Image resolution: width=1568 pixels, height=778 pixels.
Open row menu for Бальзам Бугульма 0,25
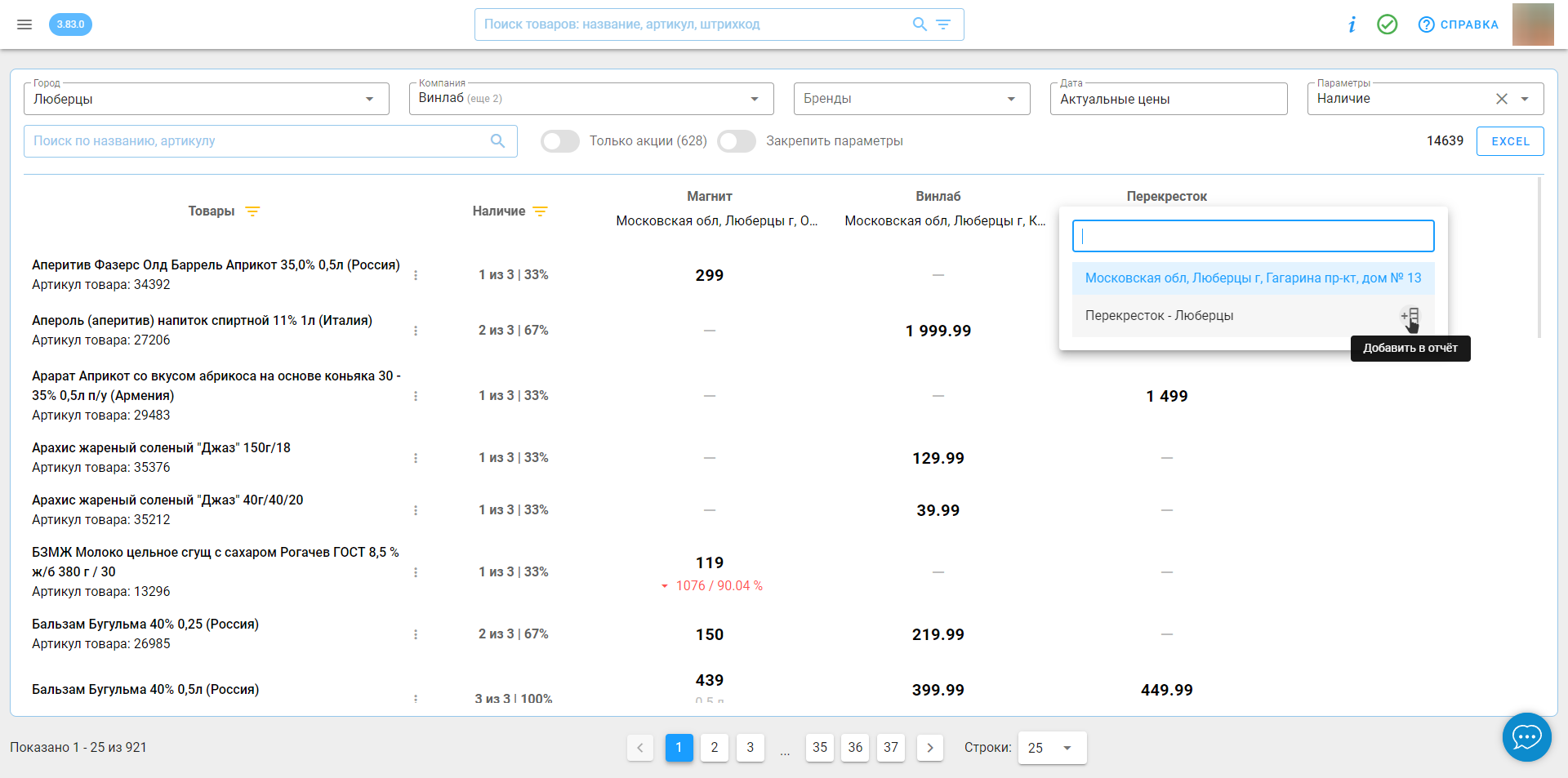[x=416, y=634]
